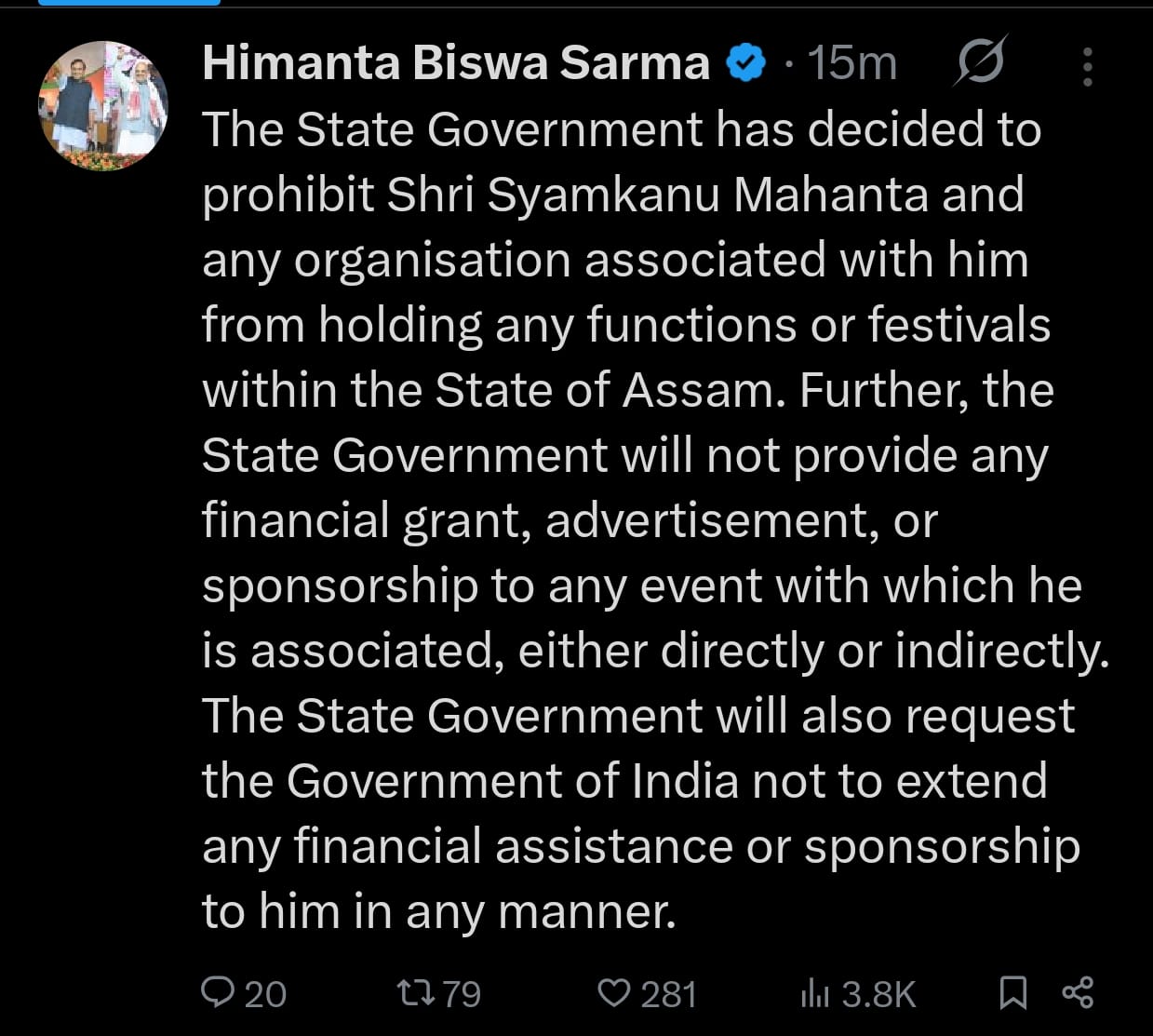Image resolution: width=1153 pixels, height=1036 pixels.
Task: Click the share icon
Action: click(1078, 993)
